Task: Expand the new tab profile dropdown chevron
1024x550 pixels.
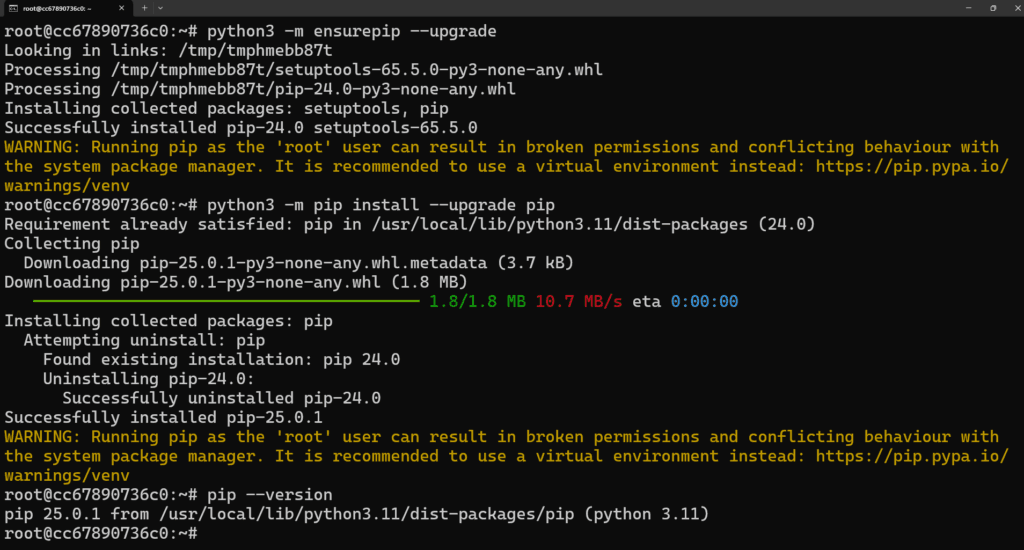Action: (161, 8)
